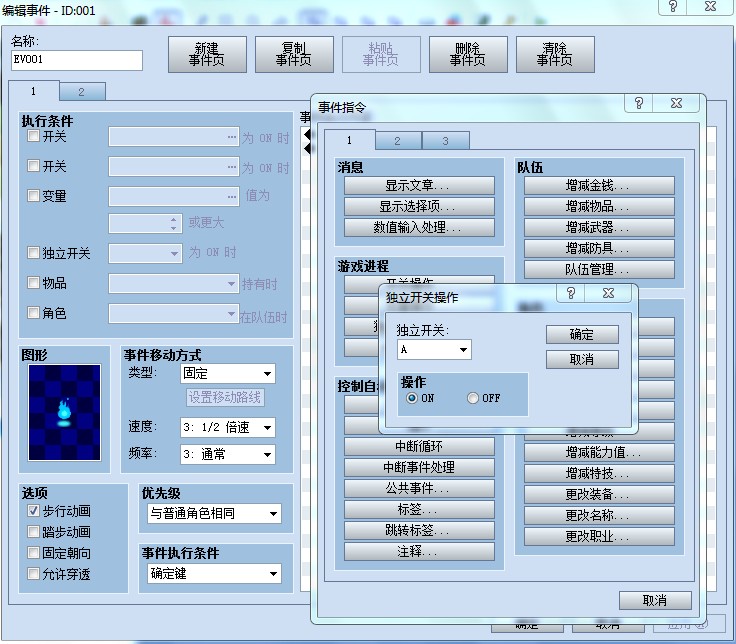Click the 显示文章... command button

pos(419,185)
